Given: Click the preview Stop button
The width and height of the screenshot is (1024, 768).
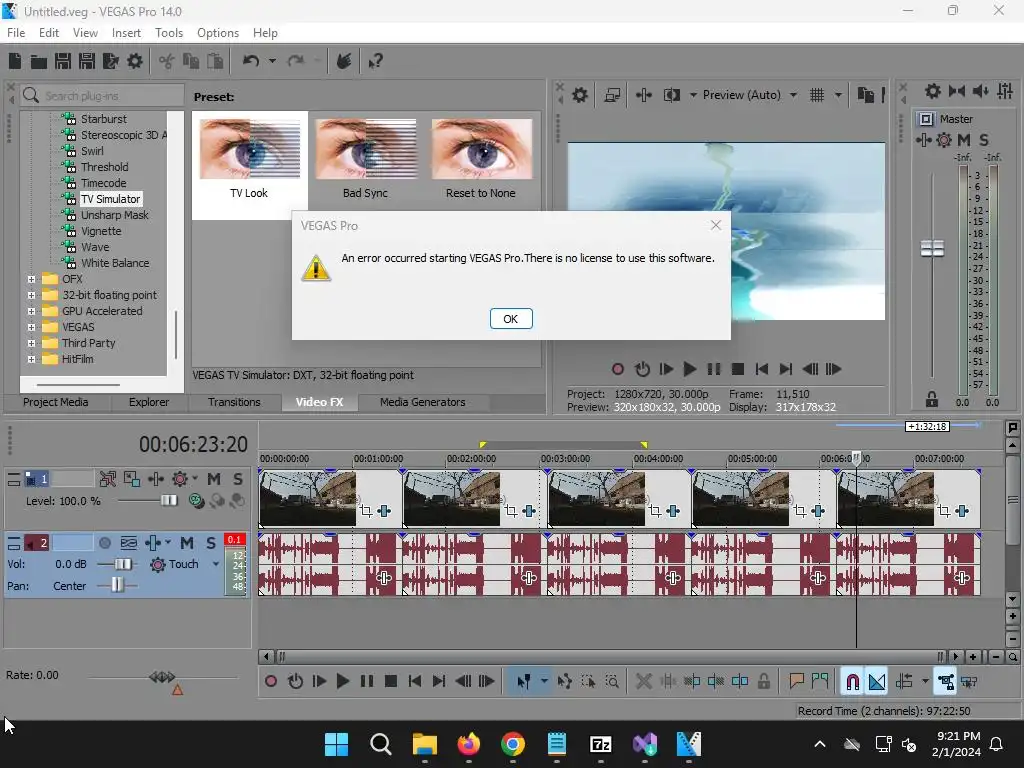Looking at the screenshot, I should click(738, 369).
